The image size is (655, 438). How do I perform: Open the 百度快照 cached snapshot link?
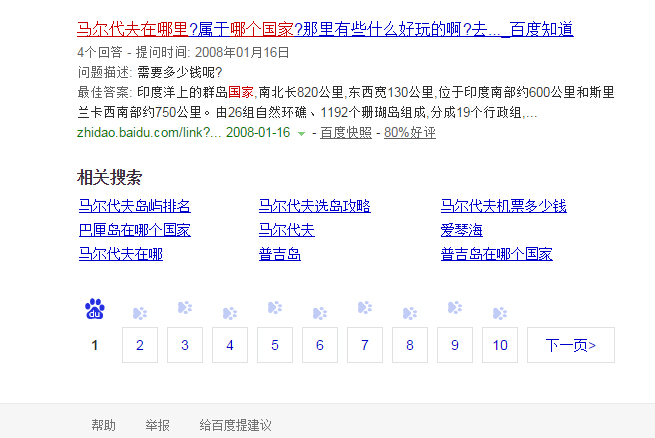(346, 132)
